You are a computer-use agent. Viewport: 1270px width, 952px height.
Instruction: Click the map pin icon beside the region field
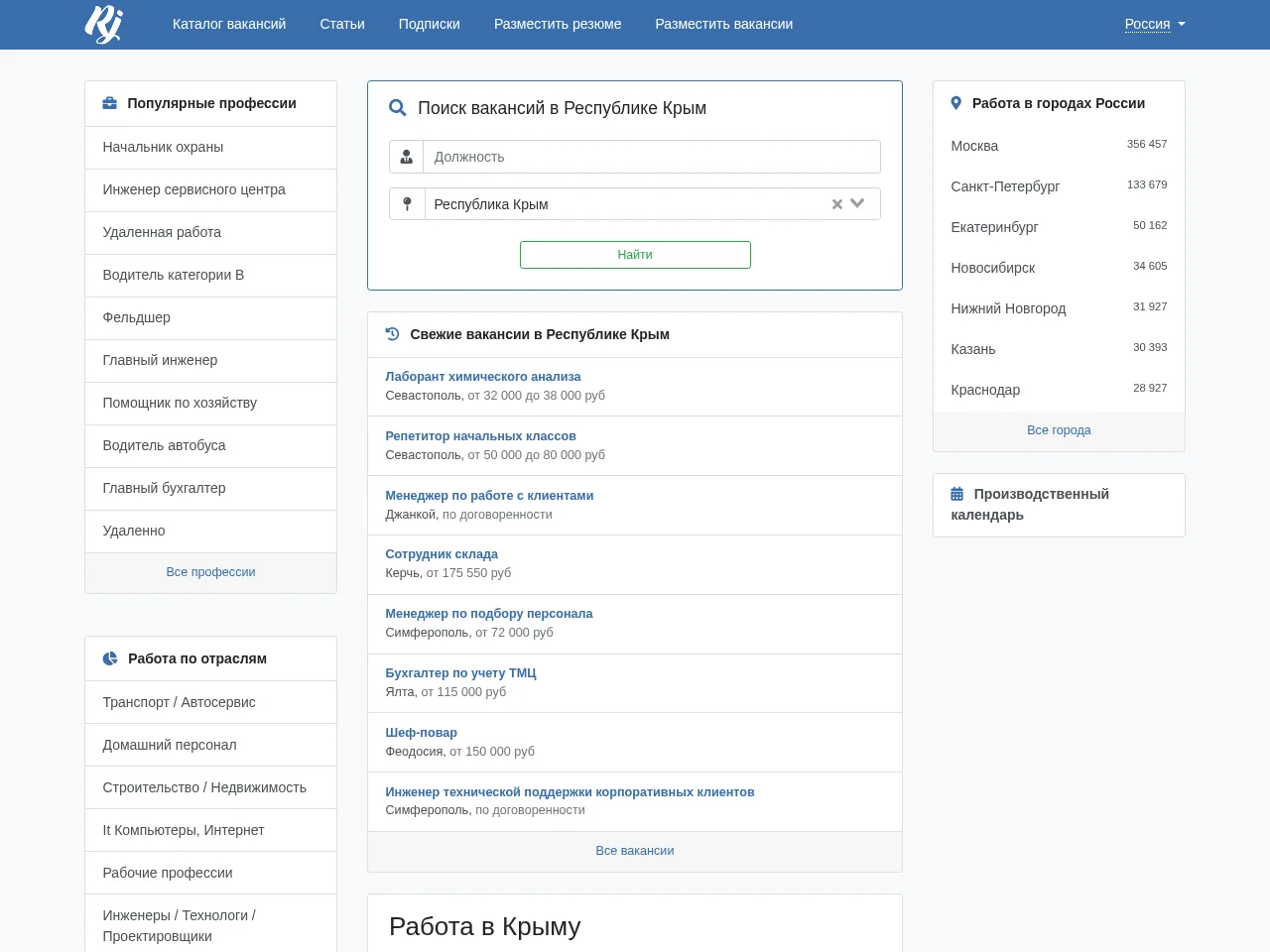[x=407, y=204]
